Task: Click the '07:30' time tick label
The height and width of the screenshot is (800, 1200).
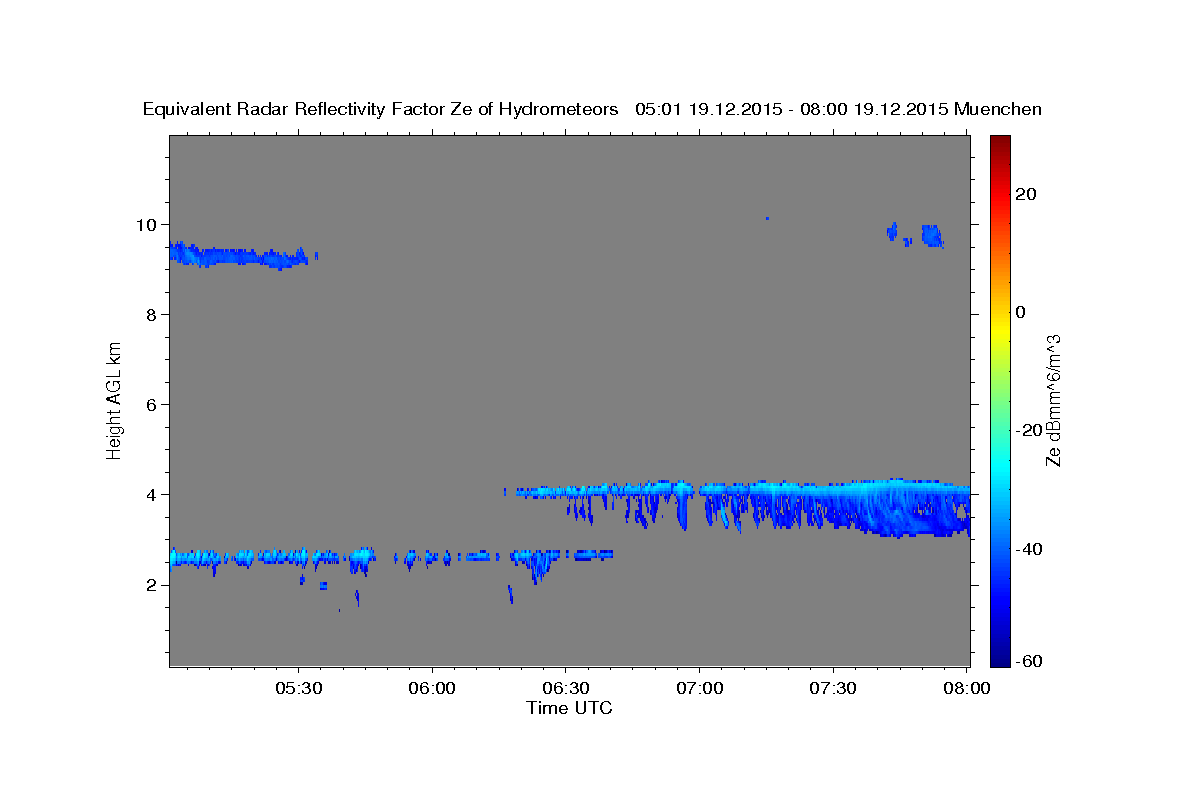Action: 832,689
